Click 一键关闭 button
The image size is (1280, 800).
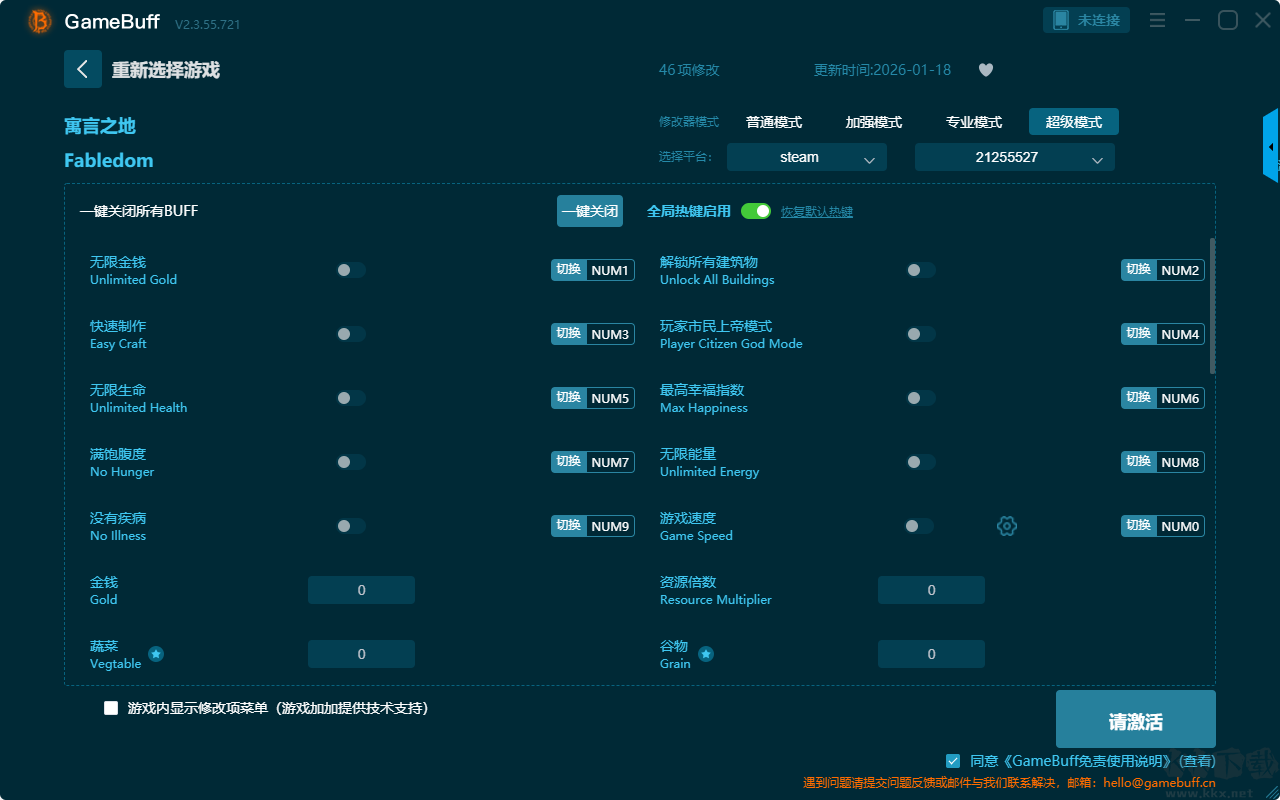[590, 211]
